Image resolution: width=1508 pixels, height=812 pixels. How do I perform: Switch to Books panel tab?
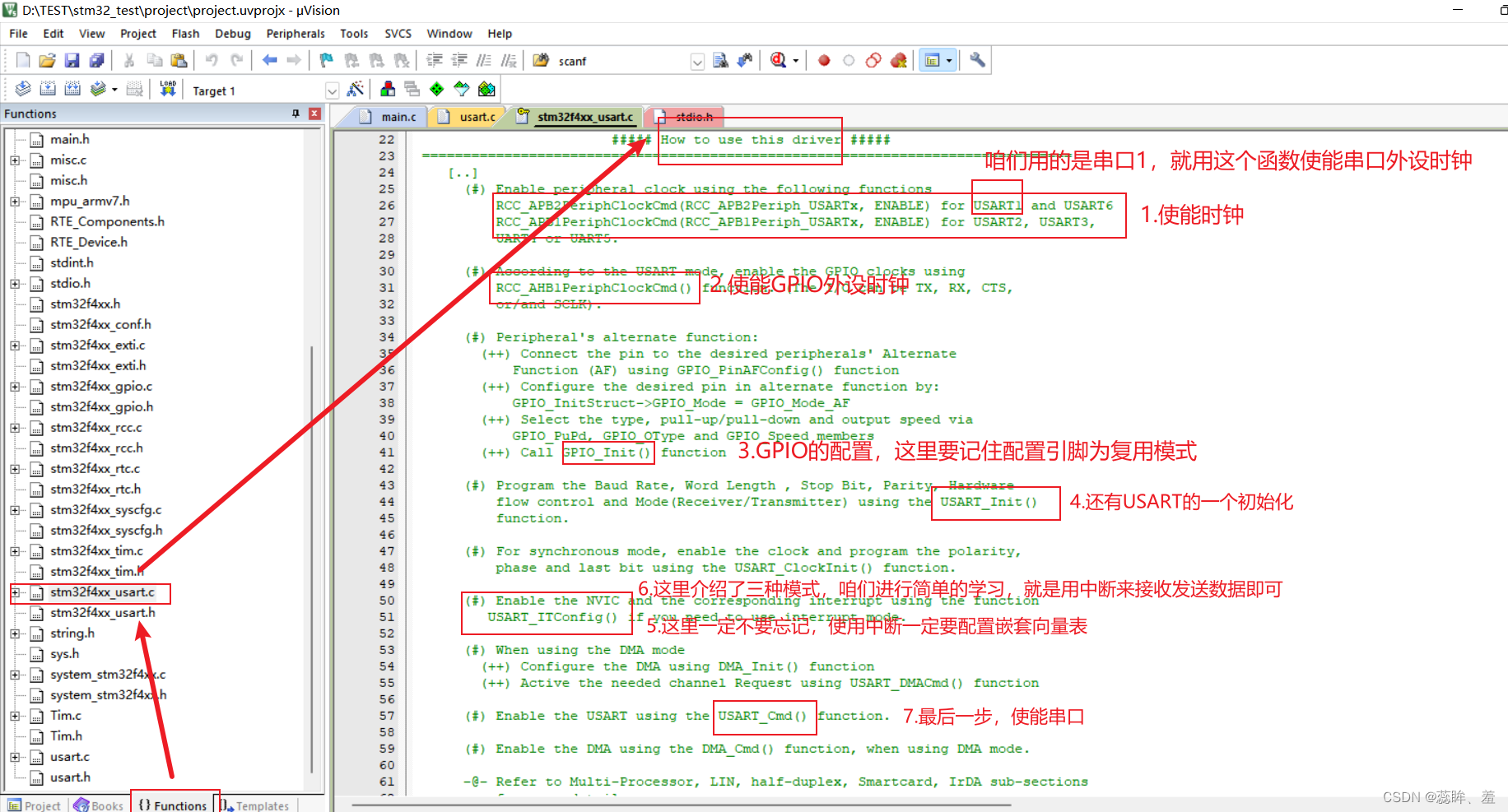coord(99,805)
